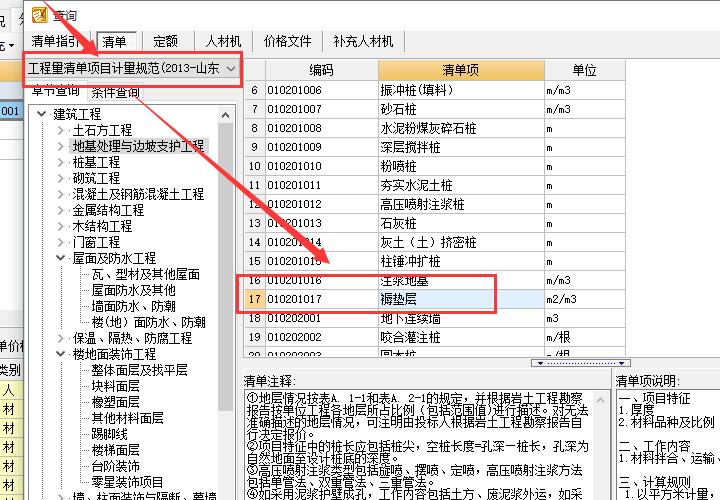
Task: Expand the 门窗工程 node
Action: pos(61,242)
